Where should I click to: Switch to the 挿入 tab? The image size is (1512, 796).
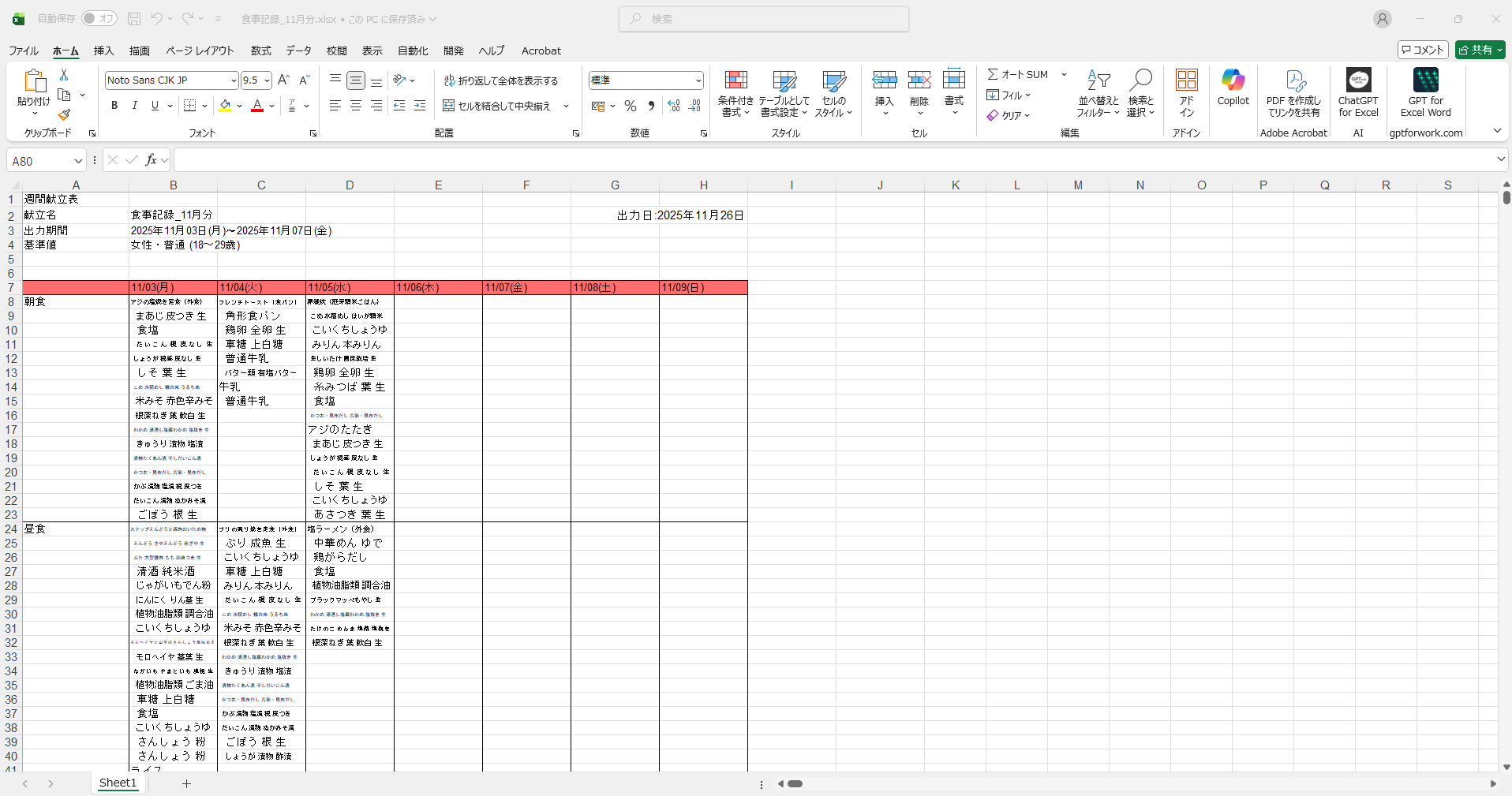pyautogui.click(x=103, y=50)
